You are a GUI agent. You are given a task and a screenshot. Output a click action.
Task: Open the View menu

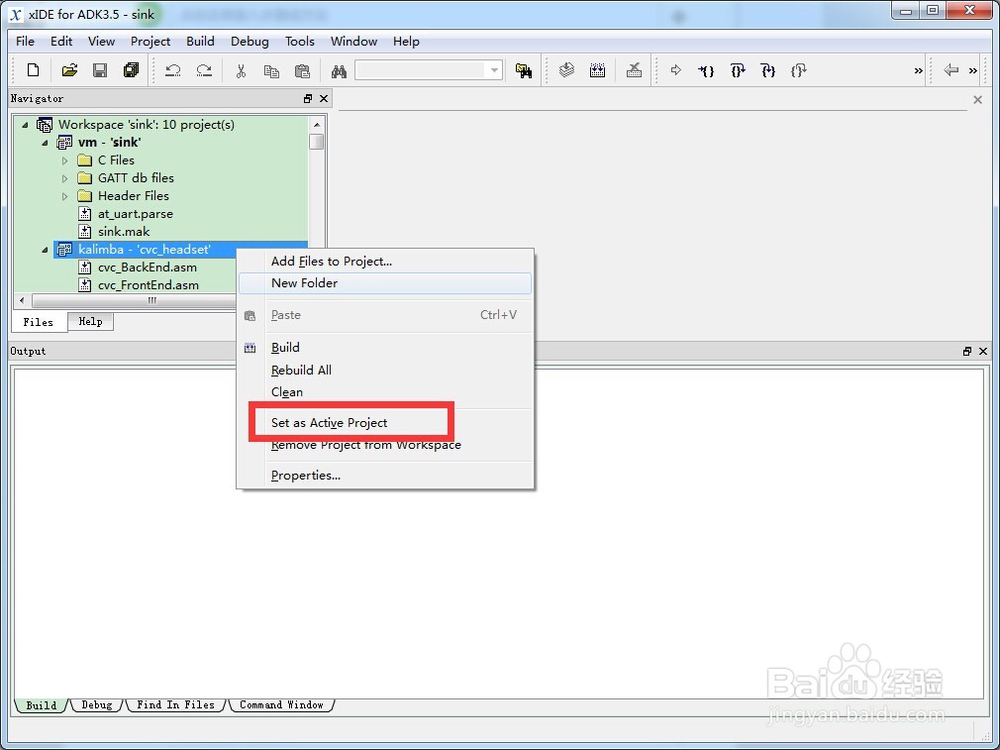(x=101, y=41)
